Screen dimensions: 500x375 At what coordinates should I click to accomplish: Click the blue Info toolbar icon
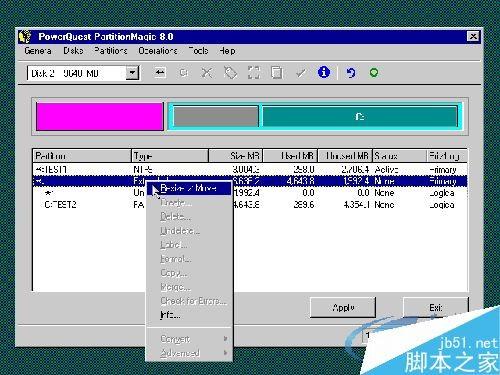(x=324, y=72)
